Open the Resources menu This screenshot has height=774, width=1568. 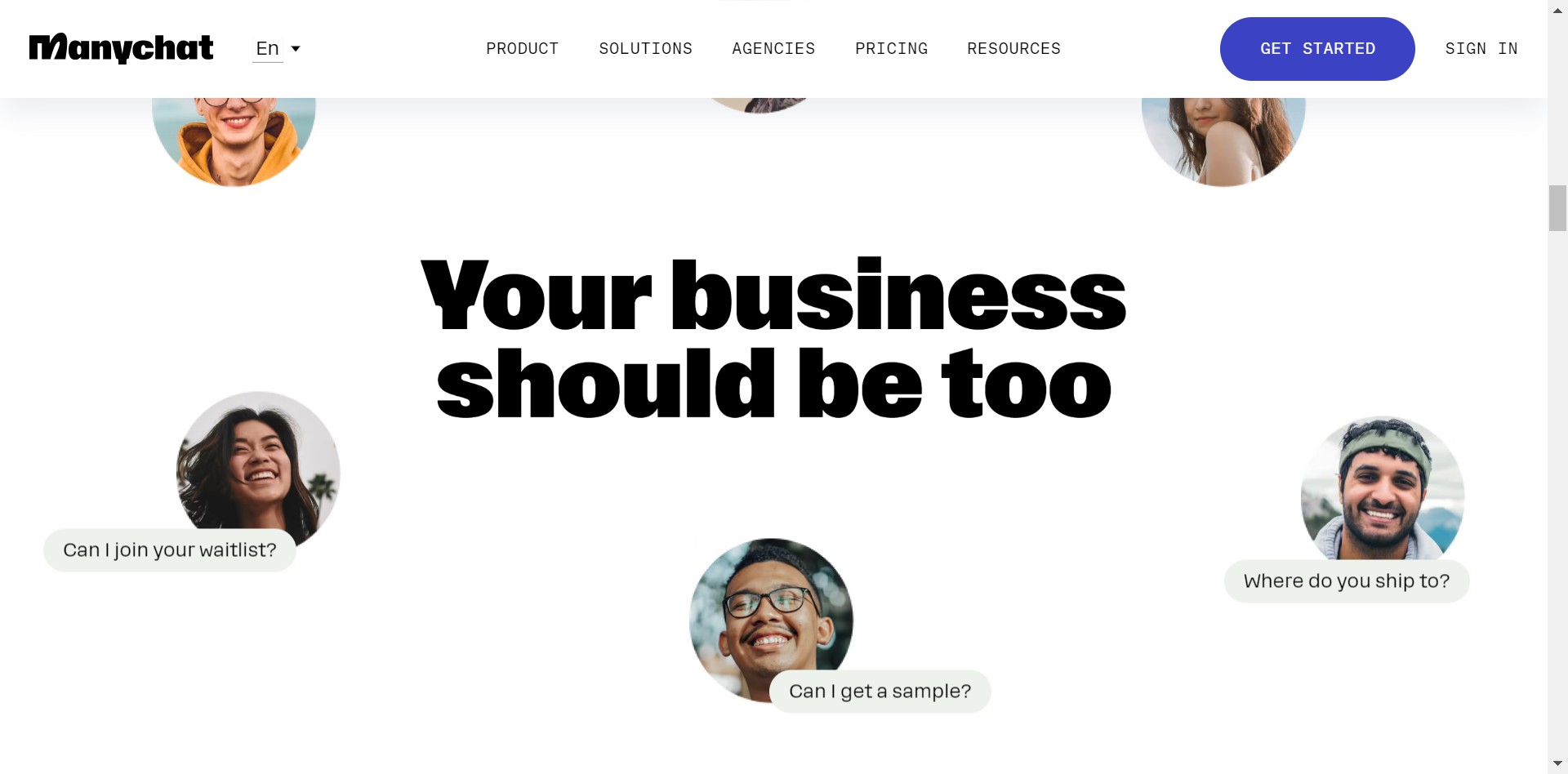point(1013,49)
